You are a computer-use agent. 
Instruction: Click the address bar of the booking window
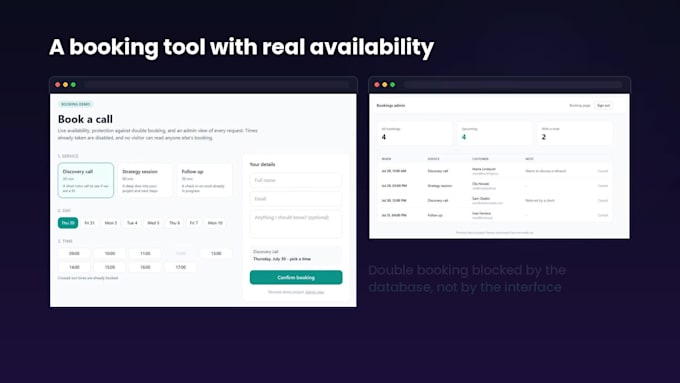[x=217, y=85]
